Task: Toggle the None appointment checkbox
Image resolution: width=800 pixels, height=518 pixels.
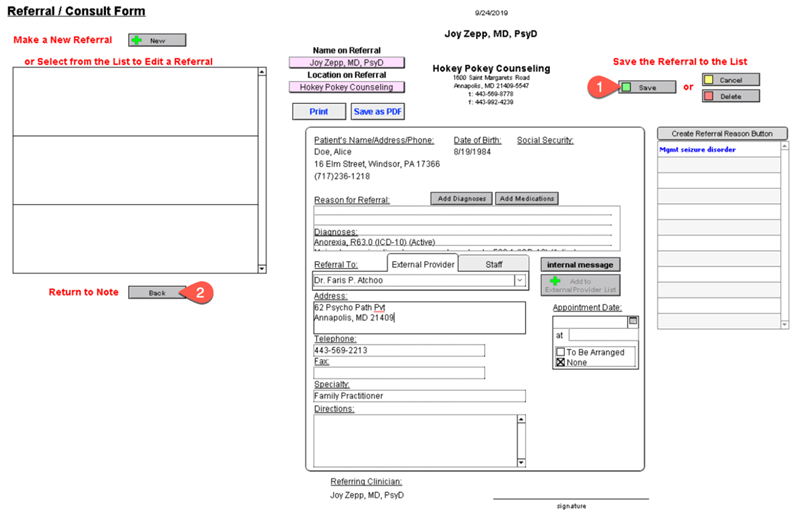Action: tap(560, 362)
